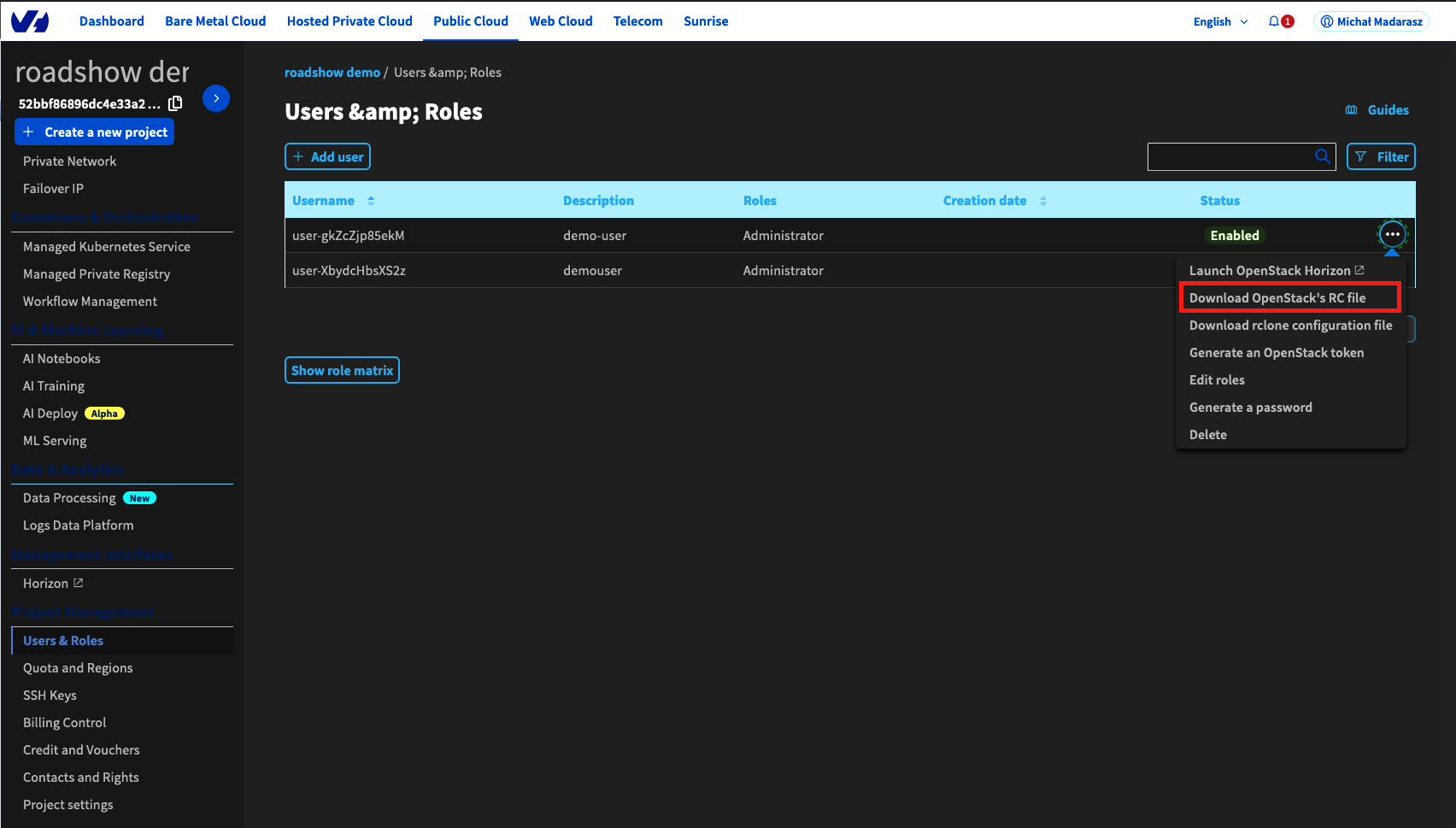Go to SSH Keys
This screenshot has width=1456, height=828.
(x=50, y=695)
